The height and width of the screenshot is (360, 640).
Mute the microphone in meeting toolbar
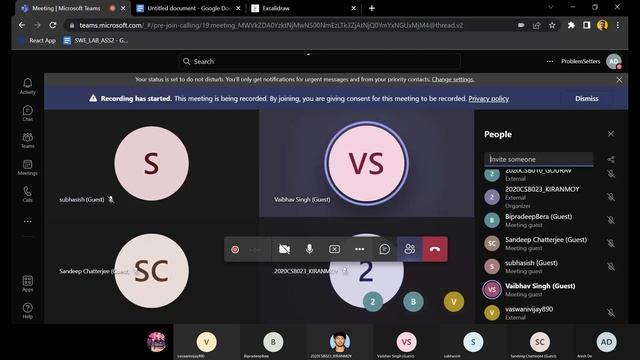pos(309,249)
